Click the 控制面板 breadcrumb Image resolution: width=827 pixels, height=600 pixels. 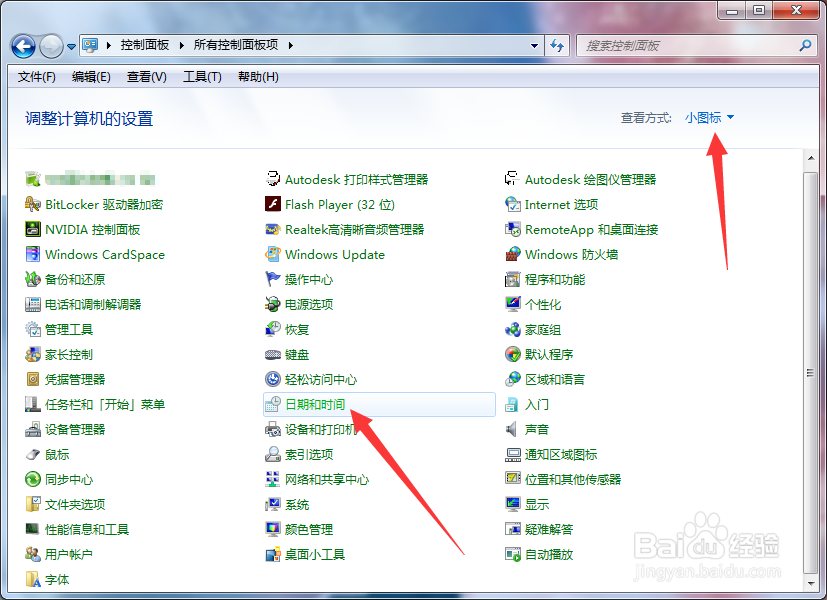[145, 45]
